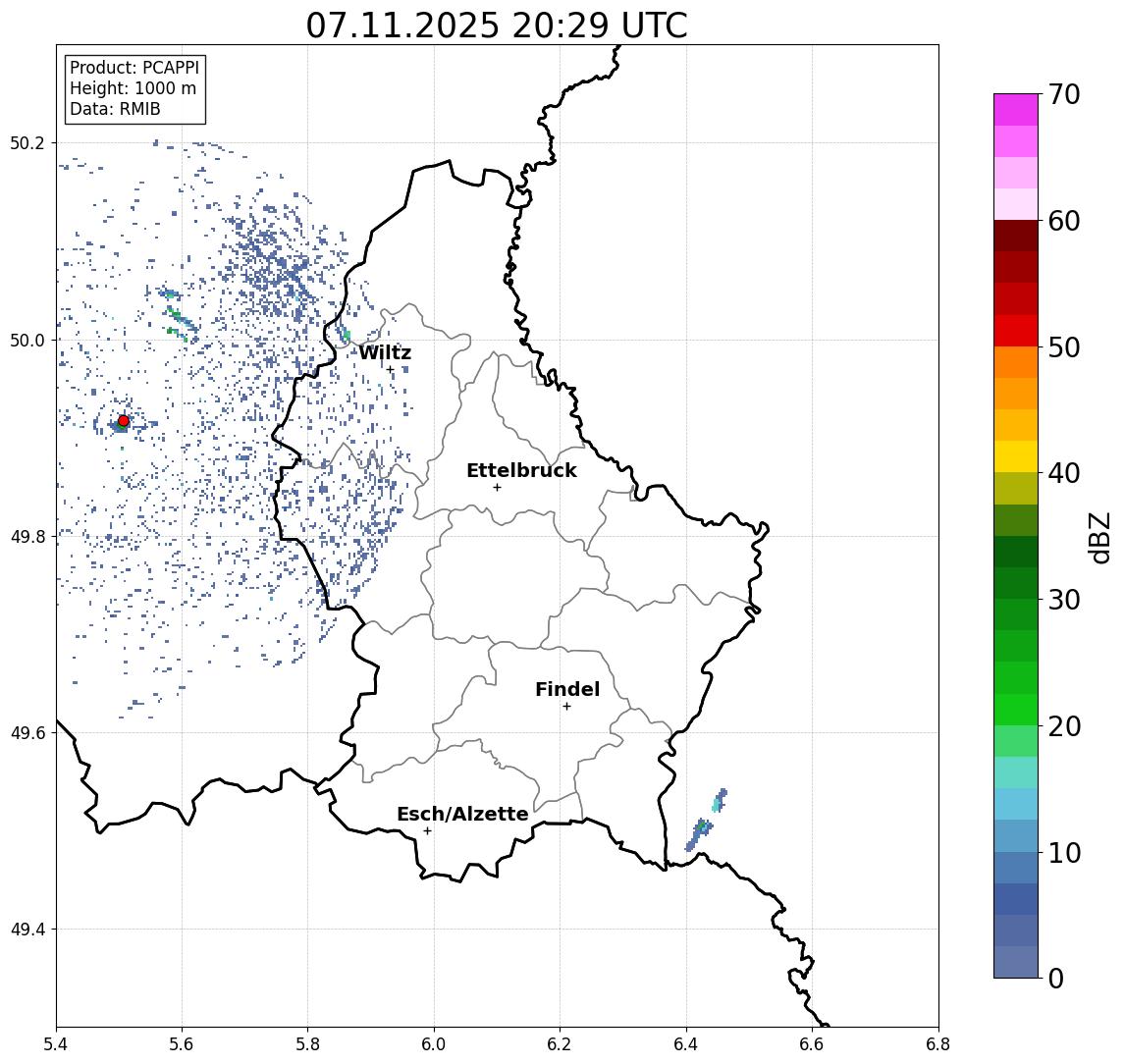Click the Esch/Alzette station cross marker
Screen dimensions: 1124x1064
(427, 831)
